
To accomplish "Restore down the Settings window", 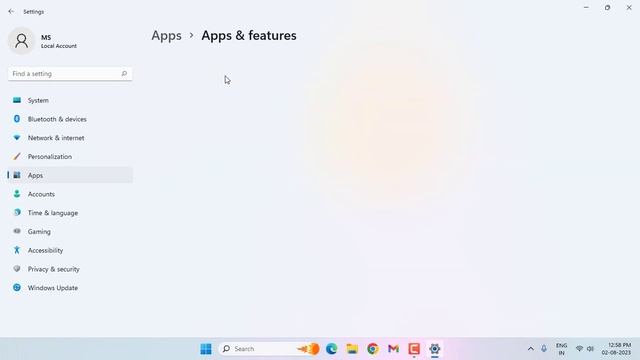I will point(607,7).
